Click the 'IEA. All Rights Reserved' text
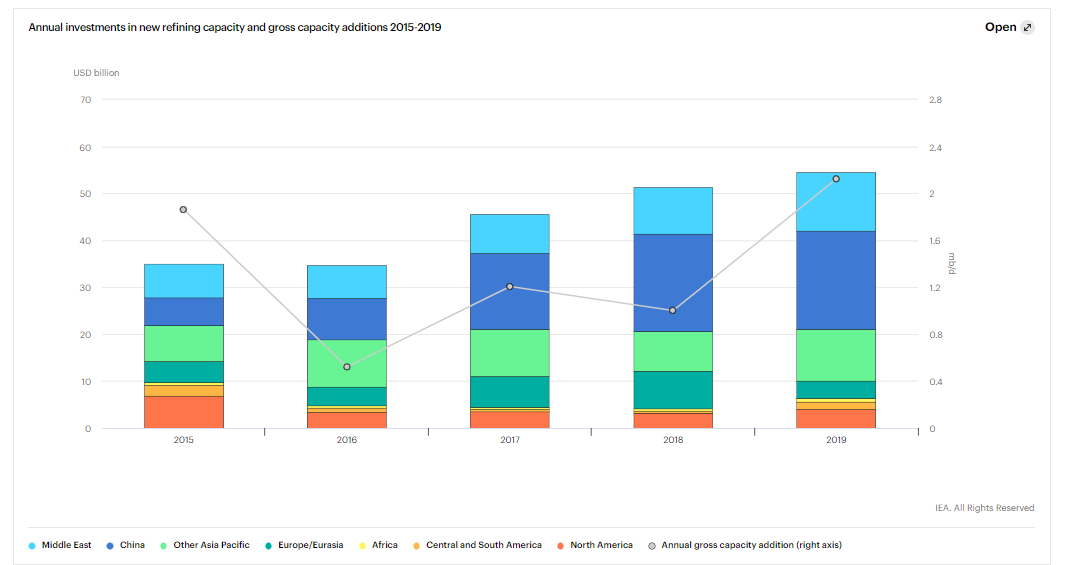The image size is (1066, 565). (x=984, y=508)
